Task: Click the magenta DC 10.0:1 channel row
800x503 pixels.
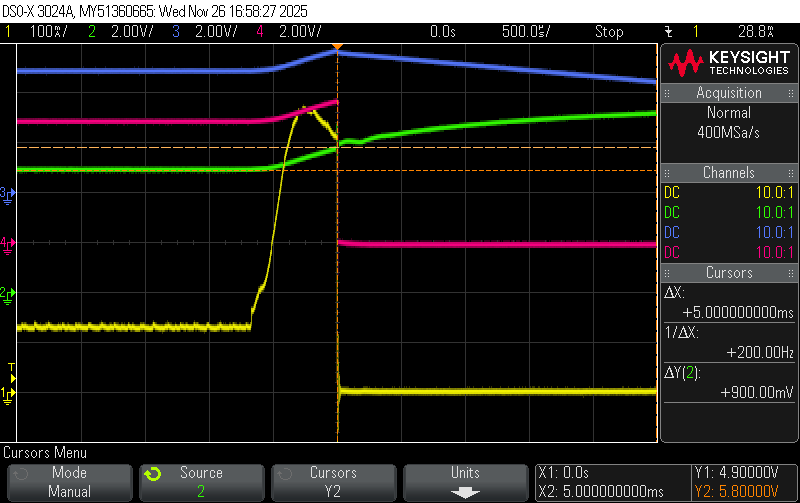Action: pos(729,252)
